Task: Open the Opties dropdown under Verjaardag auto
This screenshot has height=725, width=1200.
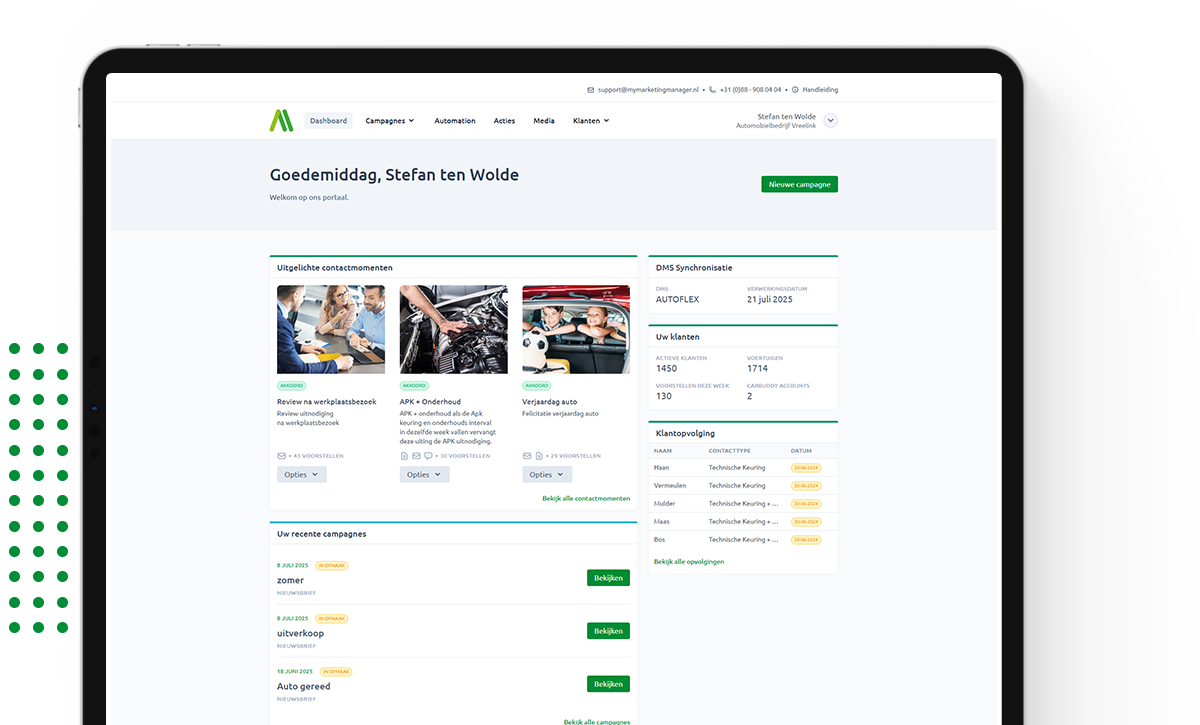Action: pyautogui.click(x=547, y=473)
